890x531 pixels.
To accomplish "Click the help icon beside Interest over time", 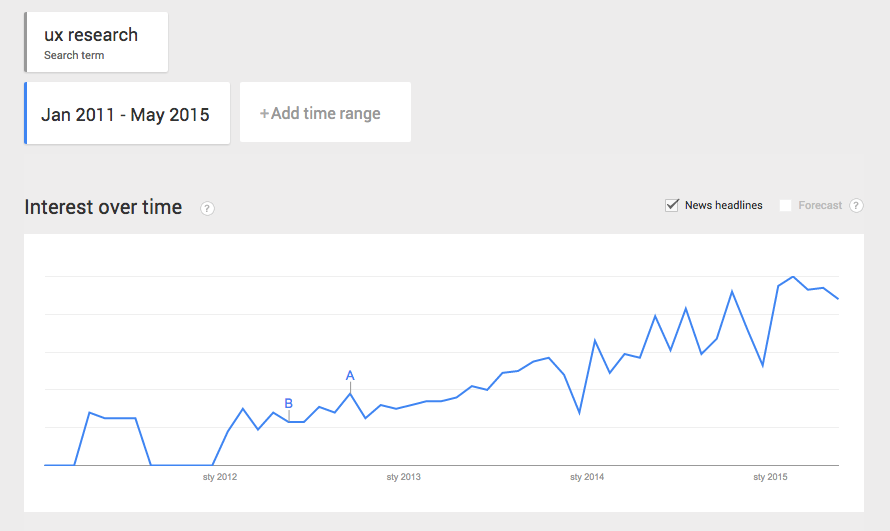I will 207,208.
